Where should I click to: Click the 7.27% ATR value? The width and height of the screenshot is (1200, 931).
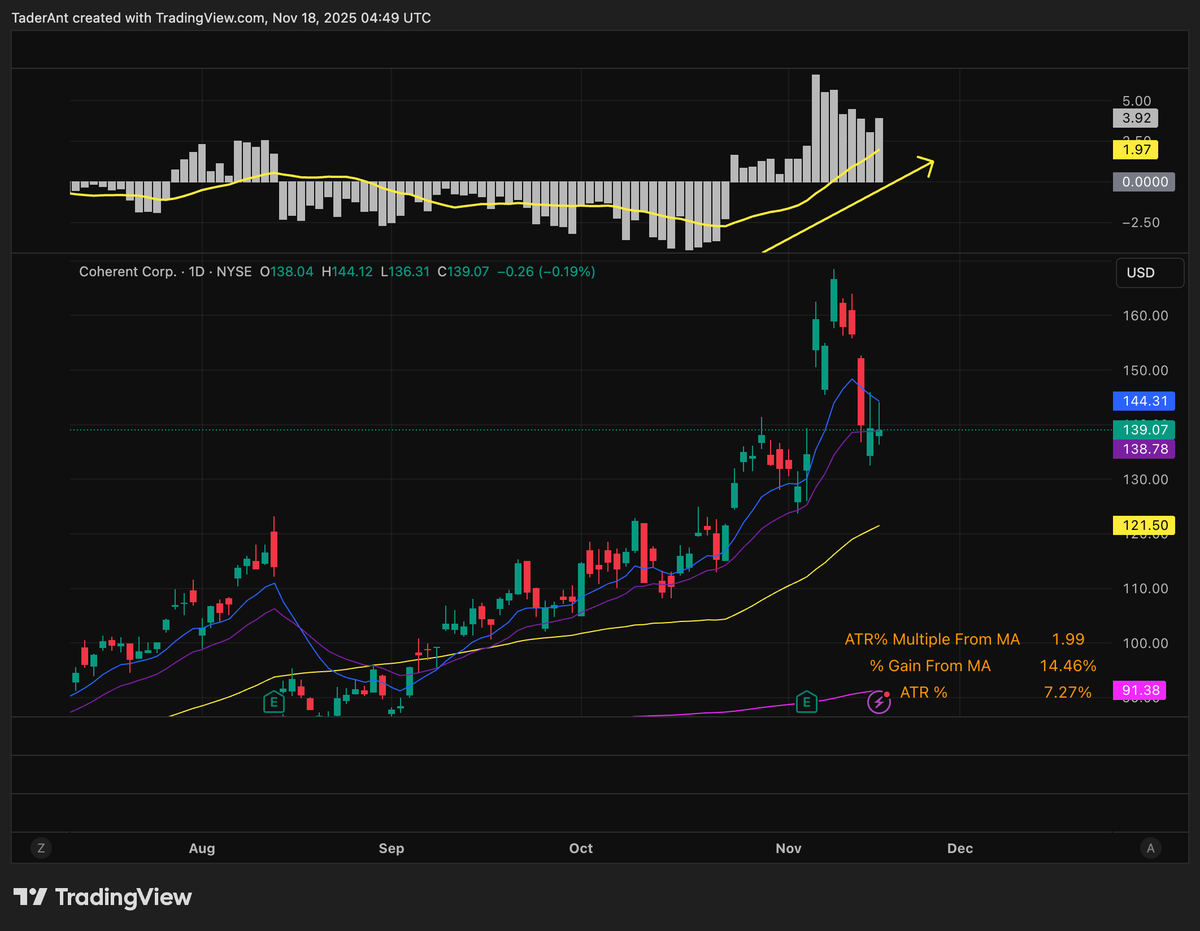1067,692
